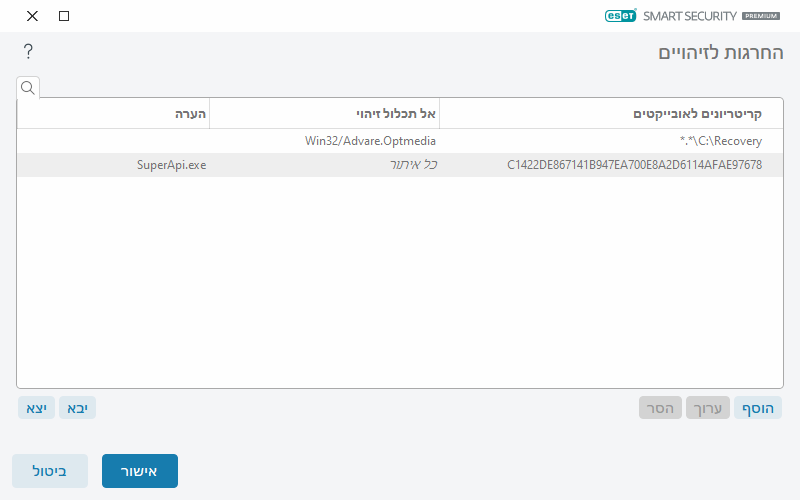This screenshot has width=800, height=500.
Task: Click the יבא (Import) button
Action: 78,408
